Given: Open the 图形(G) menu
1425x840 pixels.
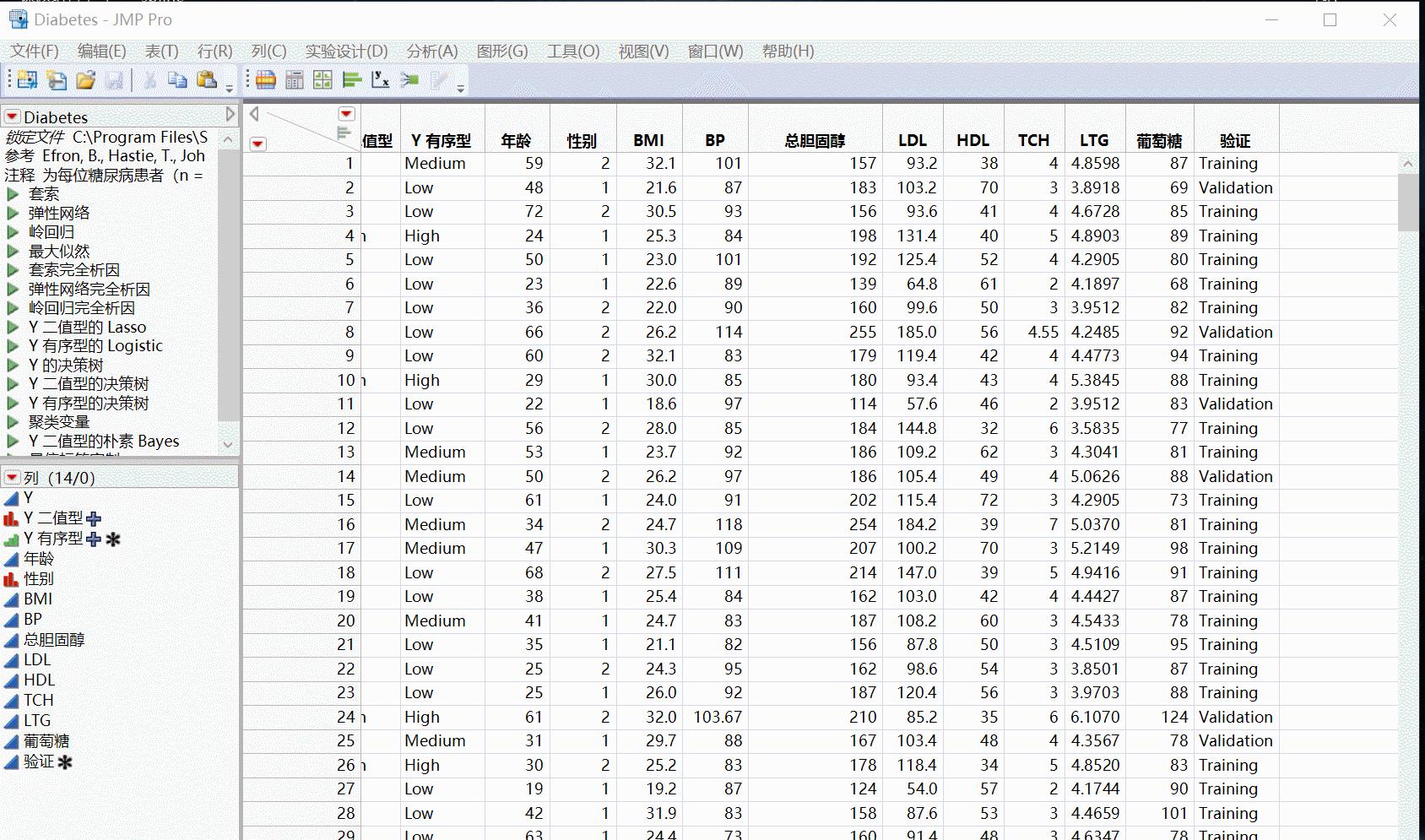Looking at the screenshot, I should coord(501,51).
